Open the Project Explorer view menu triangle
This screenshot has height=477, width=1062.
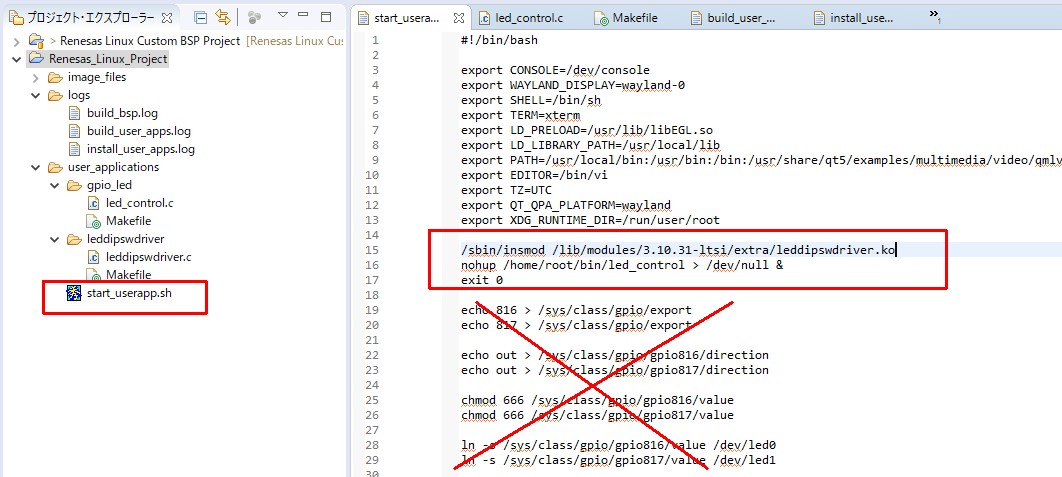(x=283, y=17)
